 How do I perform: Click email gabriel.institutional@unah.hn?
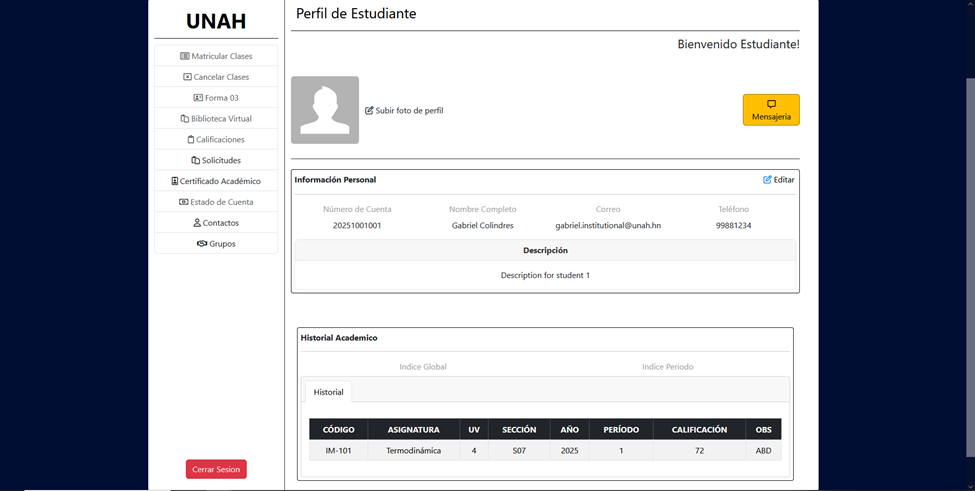[x=608, y=226]
